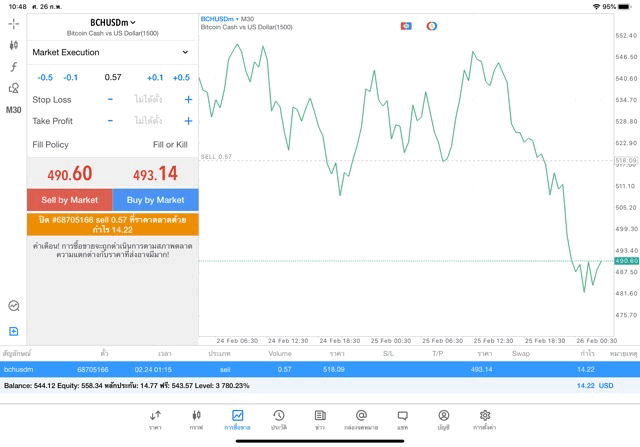The height and width of the screenshot is (447, 640).
Task: Expand the BCHUSDm symbol selector
Action: click(x=112, y=22)
